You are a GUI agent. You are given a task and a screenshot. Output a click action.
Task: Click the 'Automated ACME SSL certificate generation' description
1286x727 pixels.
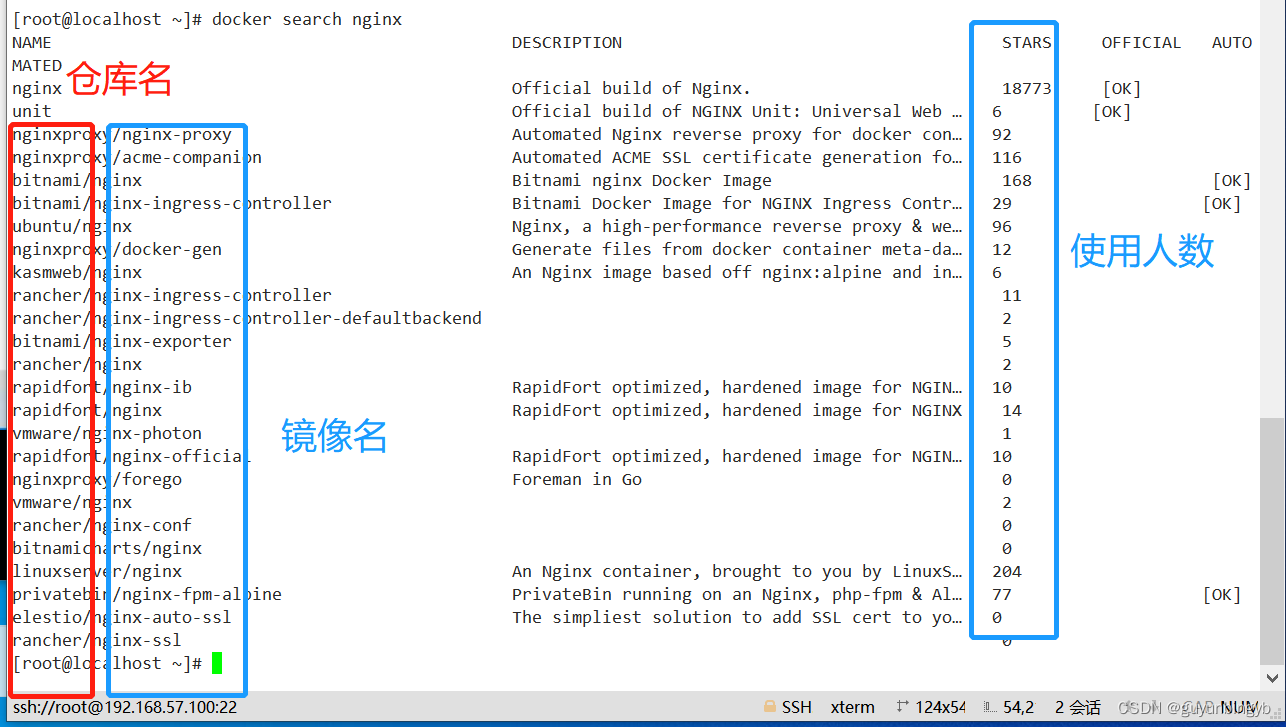tap(737, 157)
